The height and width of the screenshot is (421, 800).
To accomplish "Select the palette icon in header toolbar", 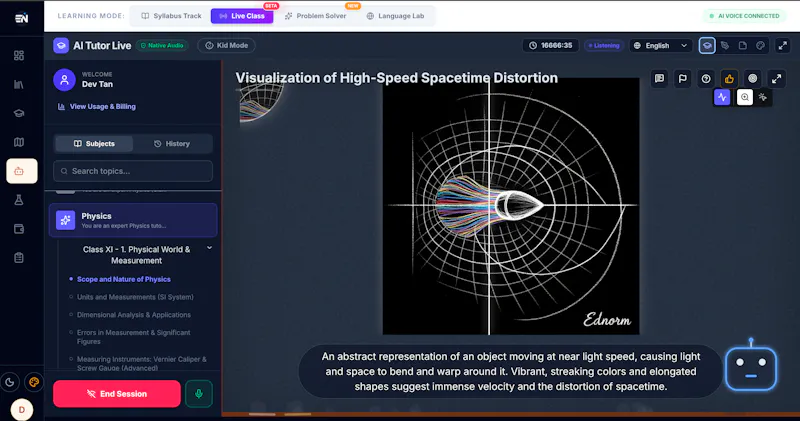I will [x=760, y=45].
